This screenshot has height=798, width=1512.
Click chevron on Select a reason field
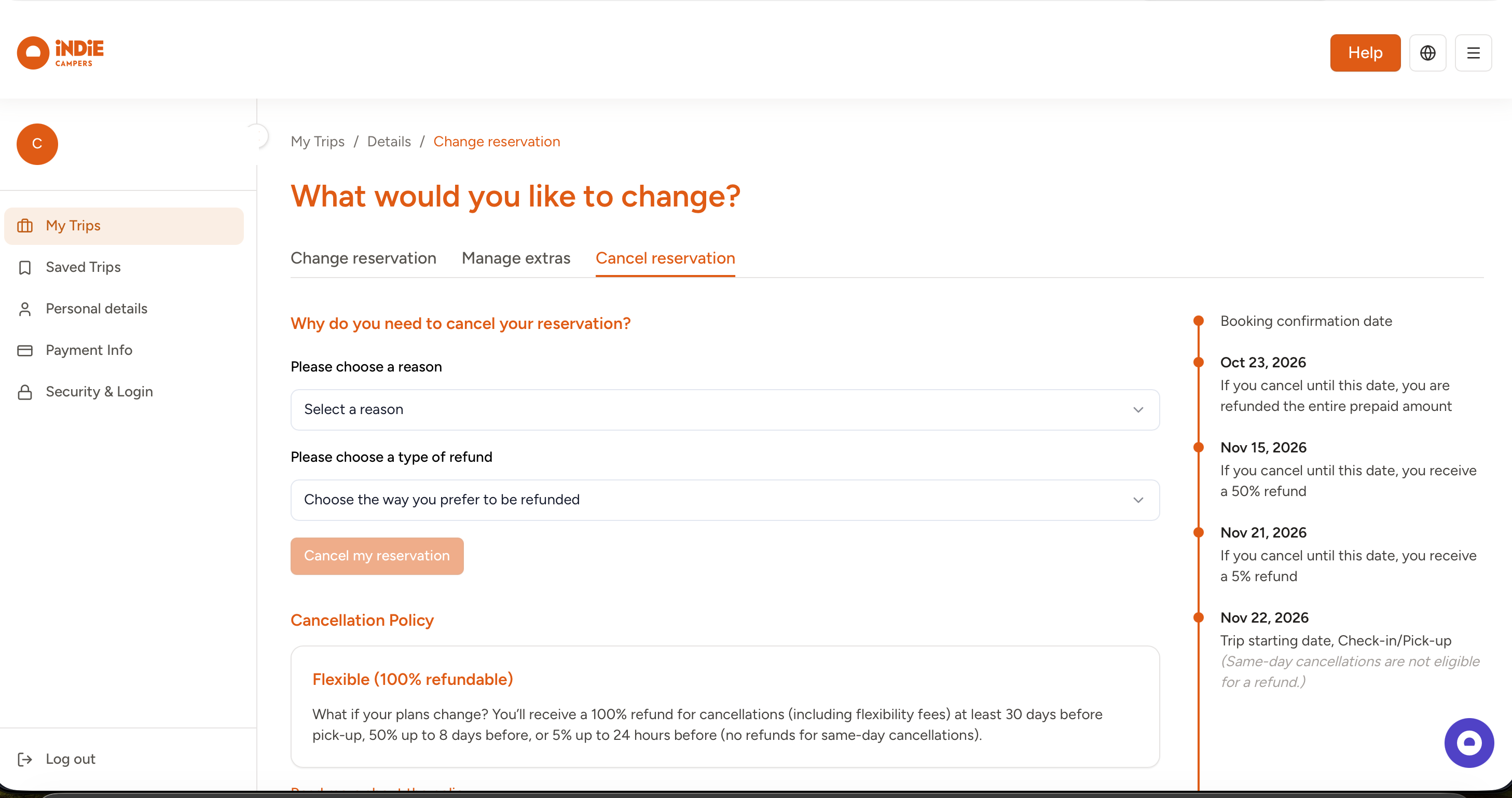(x=1138, y=409)
